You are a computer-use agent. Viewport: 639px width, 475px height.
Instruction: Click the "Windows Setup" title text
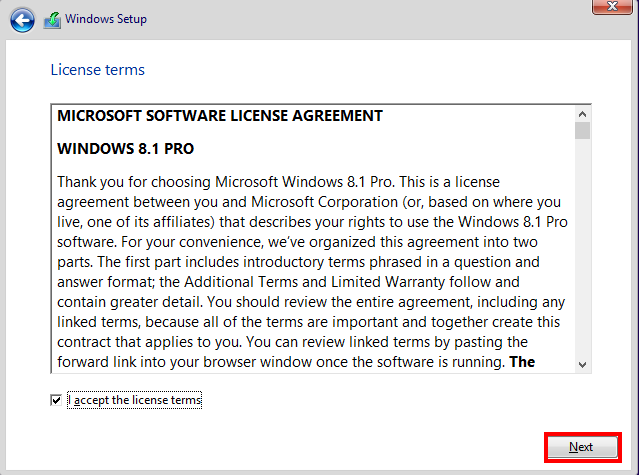tap(106, 19)
